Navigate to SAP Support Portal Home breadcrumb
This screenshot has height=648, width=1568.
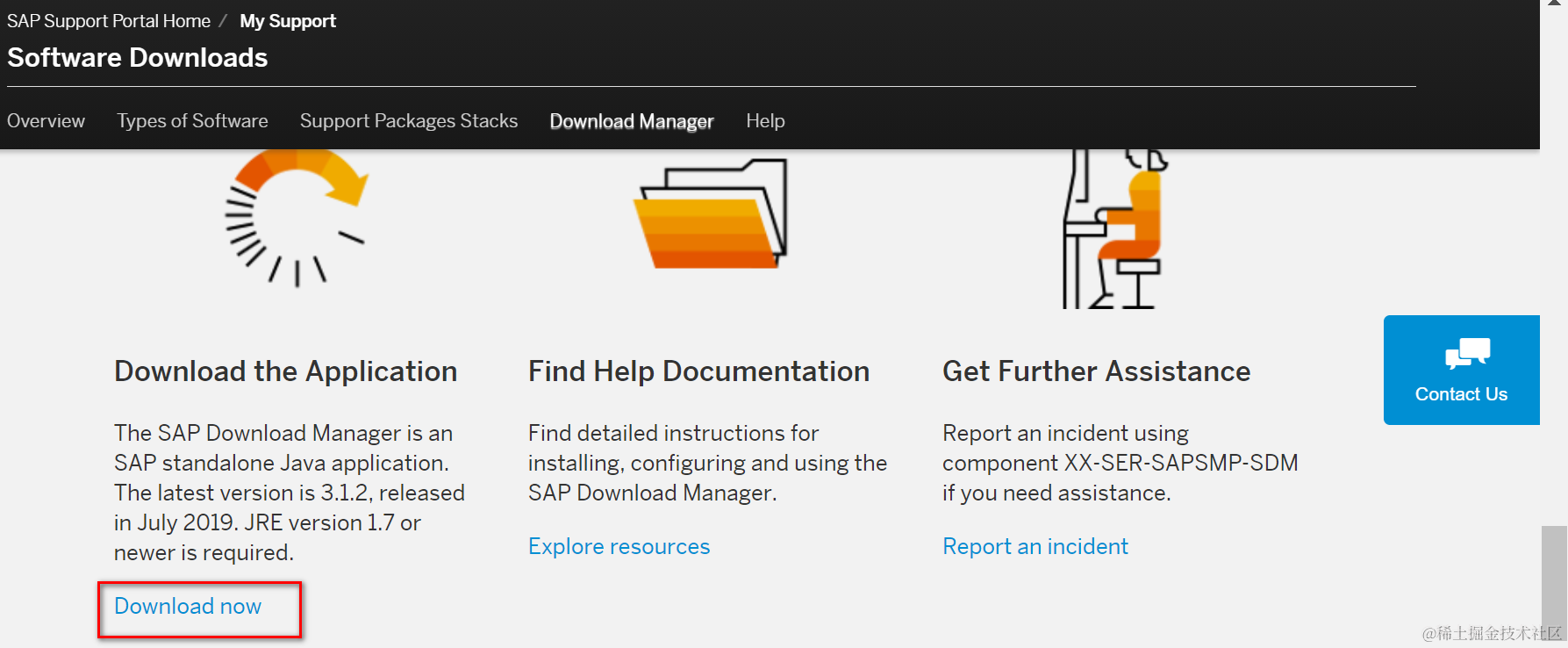109,21
